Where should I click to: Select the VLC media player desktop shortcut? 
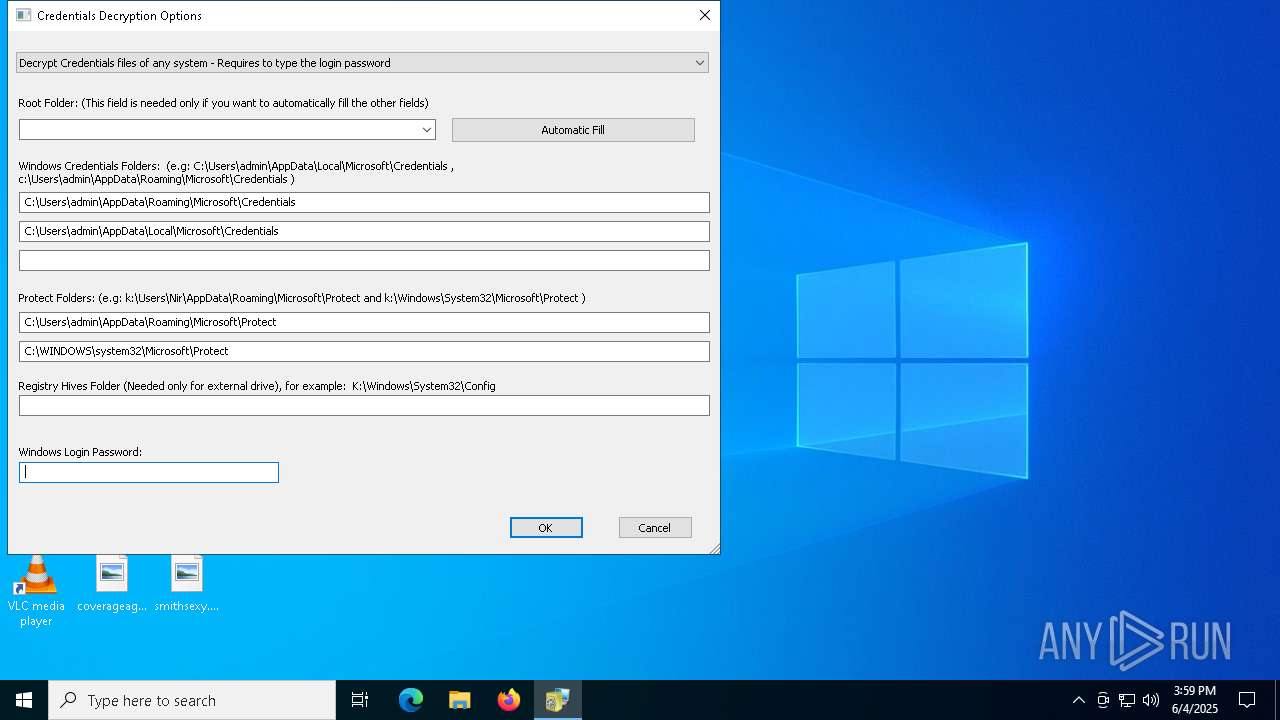tap(36, 591)
